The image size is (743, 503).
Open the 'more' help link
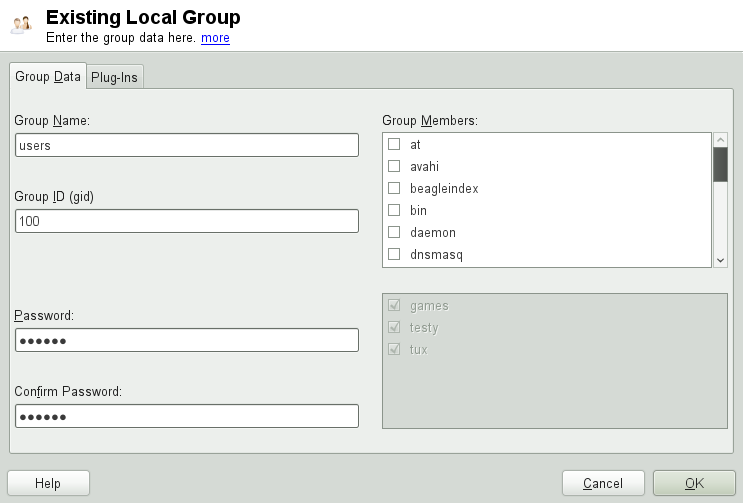(215, 38)
